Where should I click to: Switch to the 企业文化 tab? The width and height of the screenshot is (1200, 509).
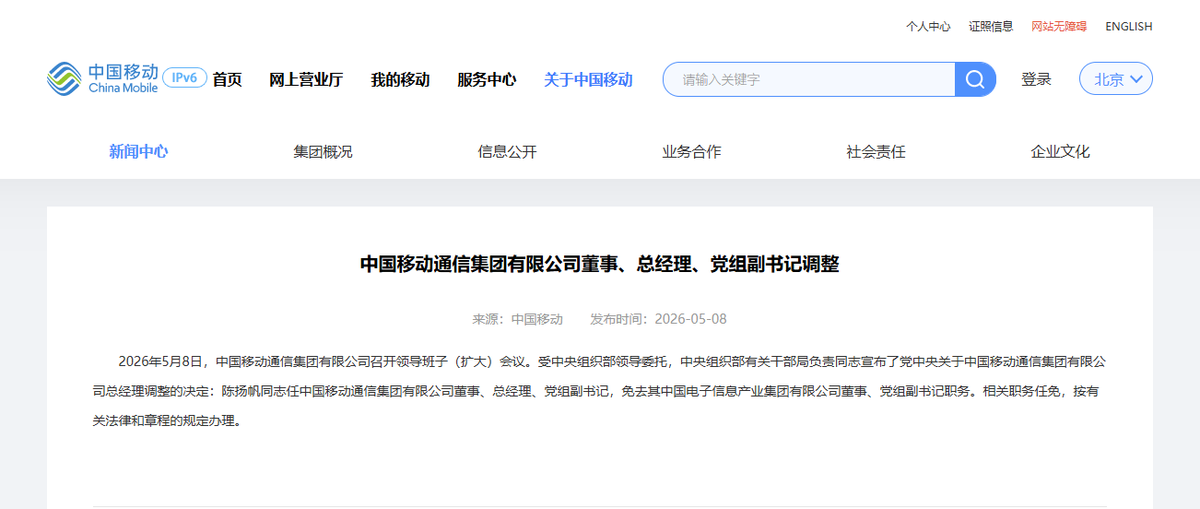coord(1061,152)
